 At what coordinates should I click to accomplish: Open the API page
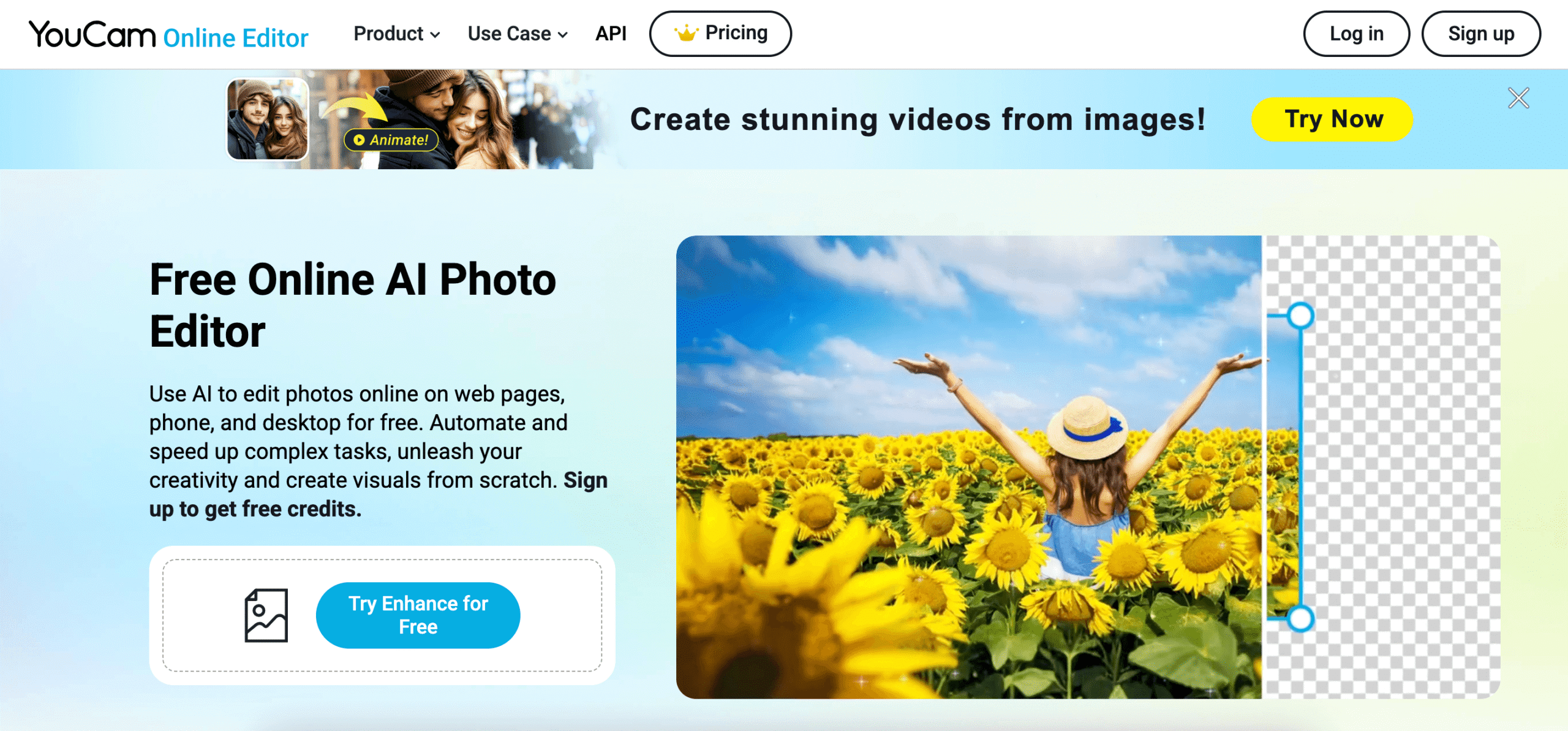(611, 34)
